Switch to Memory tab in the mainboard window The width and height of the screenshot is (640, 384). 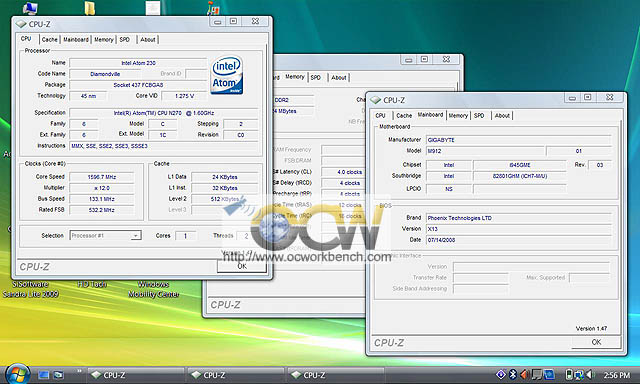(458, 115)
